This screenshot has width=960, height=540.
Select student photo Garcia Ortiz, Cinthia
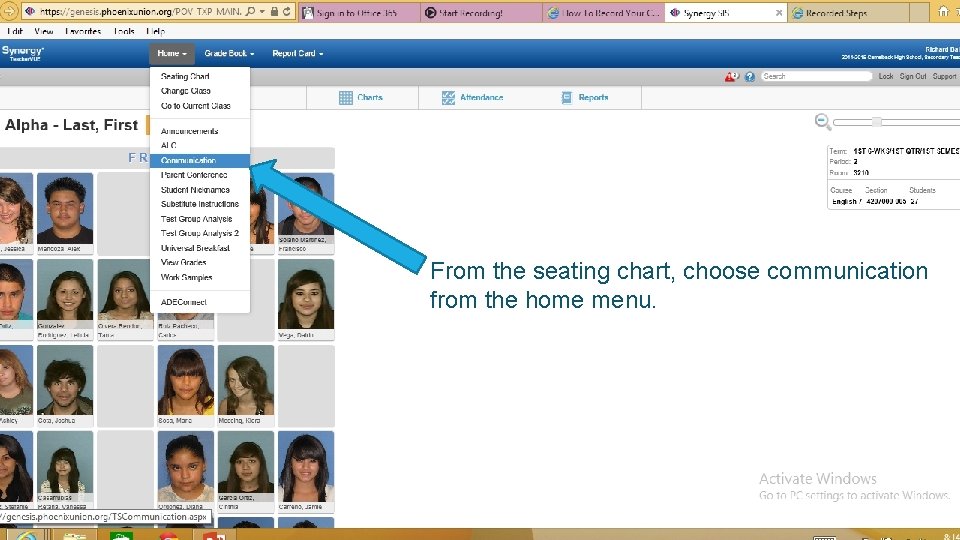246,471
